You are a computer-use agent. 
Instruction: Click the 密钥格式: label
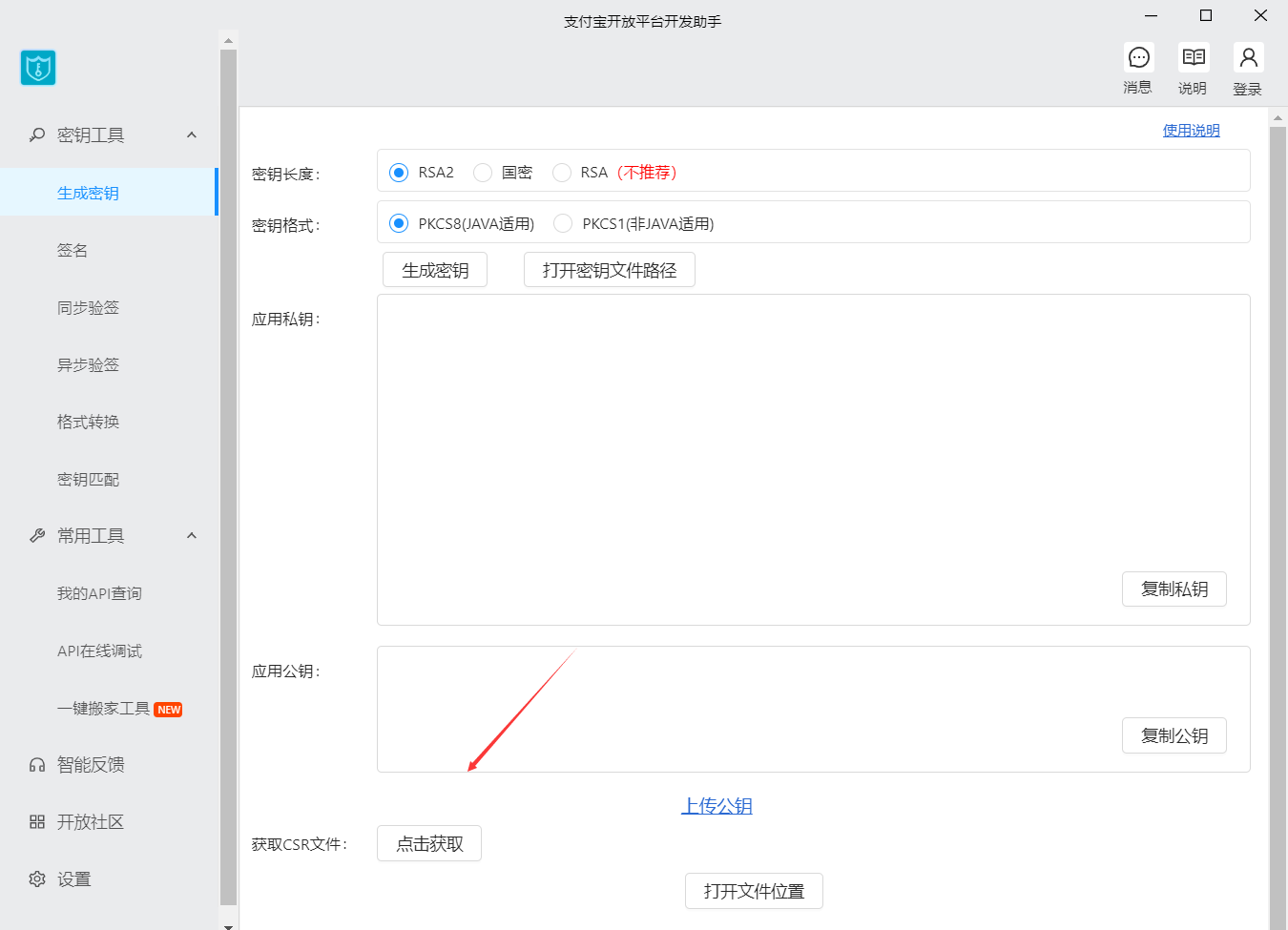pyautogui.click(x=286, y=226)
